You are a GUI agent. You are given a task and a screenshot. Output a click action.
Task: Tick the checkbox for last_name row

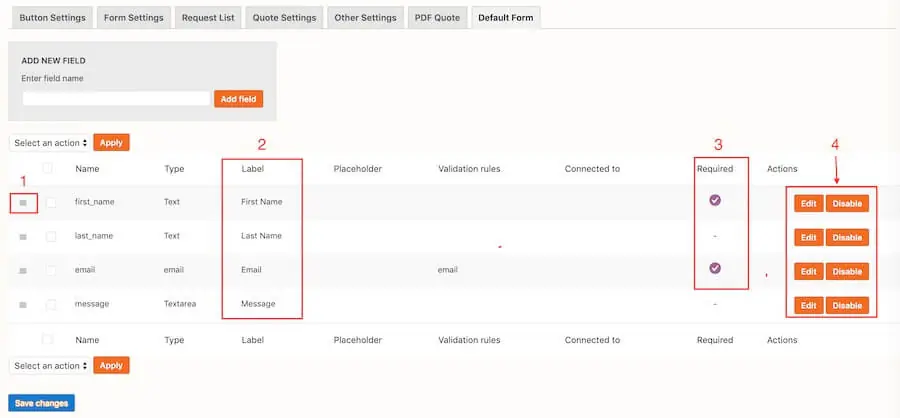51,236
